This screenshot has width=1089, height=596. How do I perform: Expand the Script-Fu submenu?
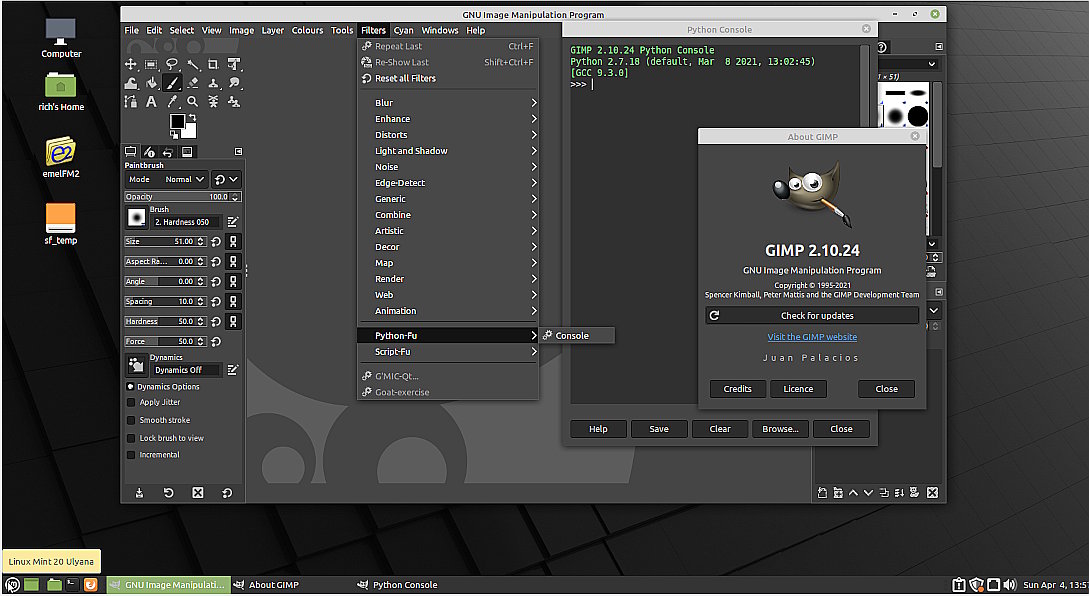tap(449, 351)
